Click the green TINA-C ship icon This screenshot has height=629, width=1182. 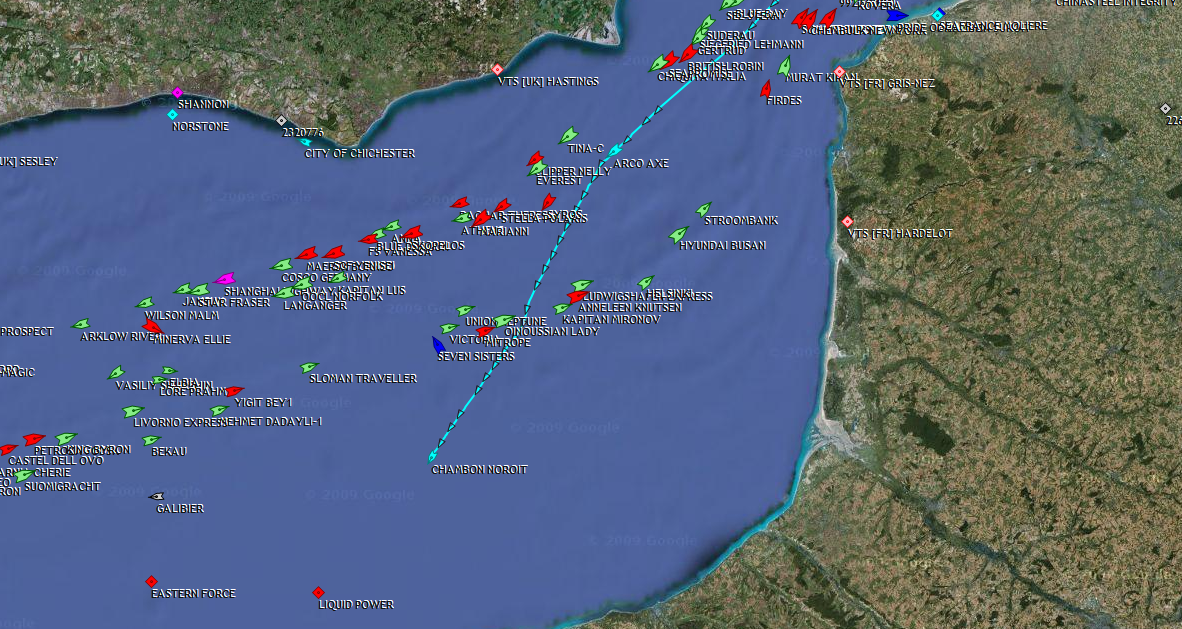(x=568, y=135)
